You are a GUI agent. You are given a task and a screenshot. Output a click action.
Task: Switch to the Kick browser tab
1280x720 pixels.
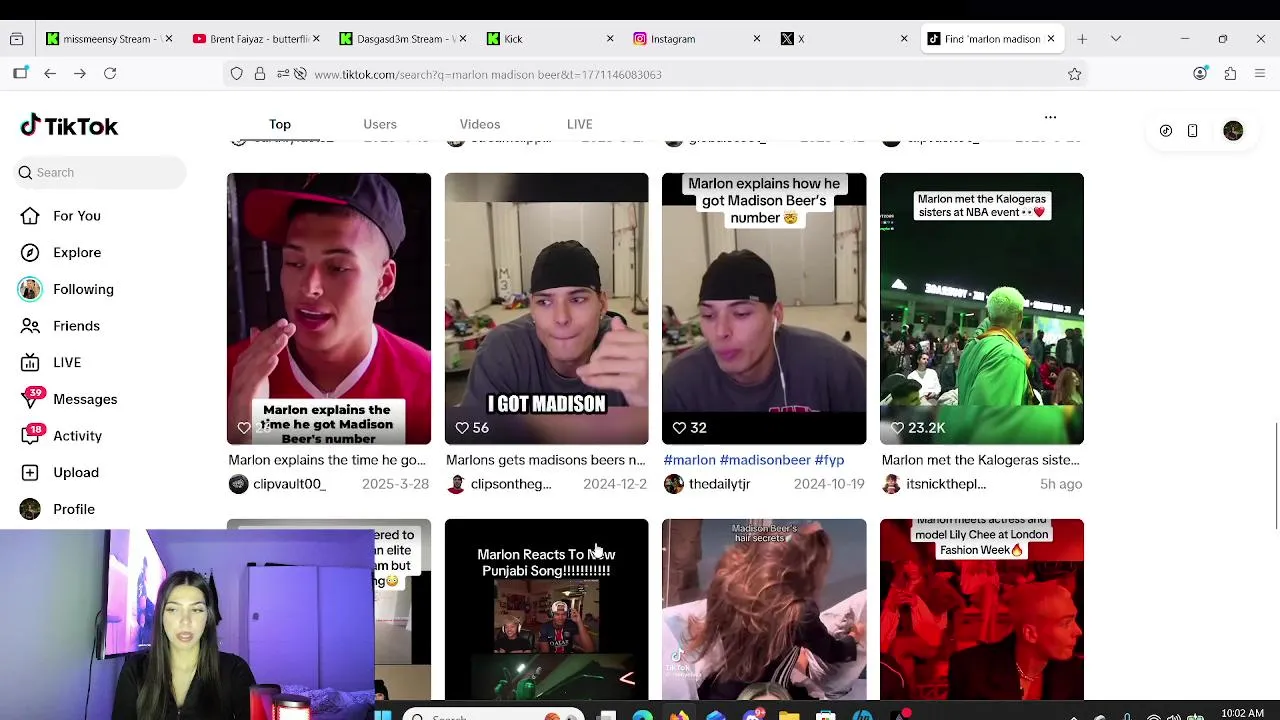(x=548, y=39)
